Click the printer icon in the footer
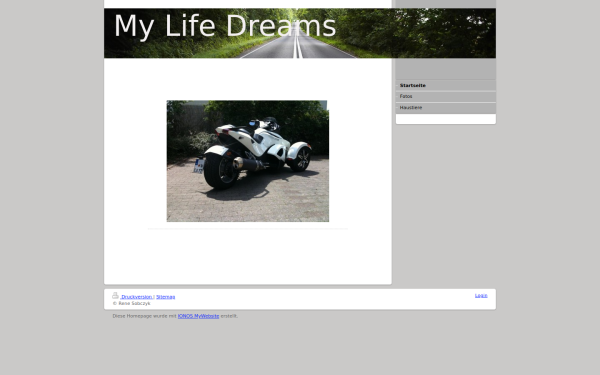 115,295
